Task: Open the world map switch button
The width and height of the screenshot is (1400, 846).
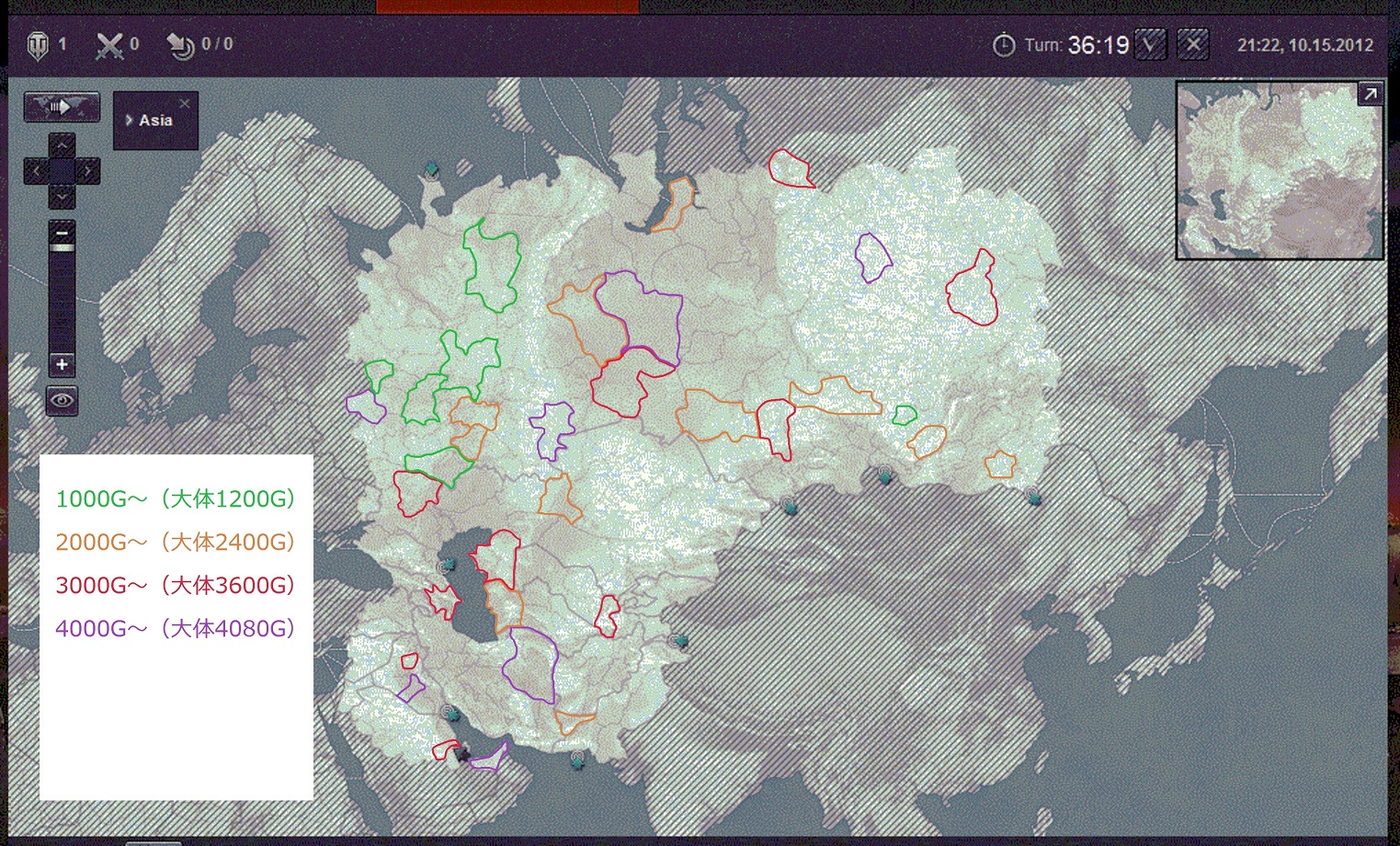Action: pos(62,107)
